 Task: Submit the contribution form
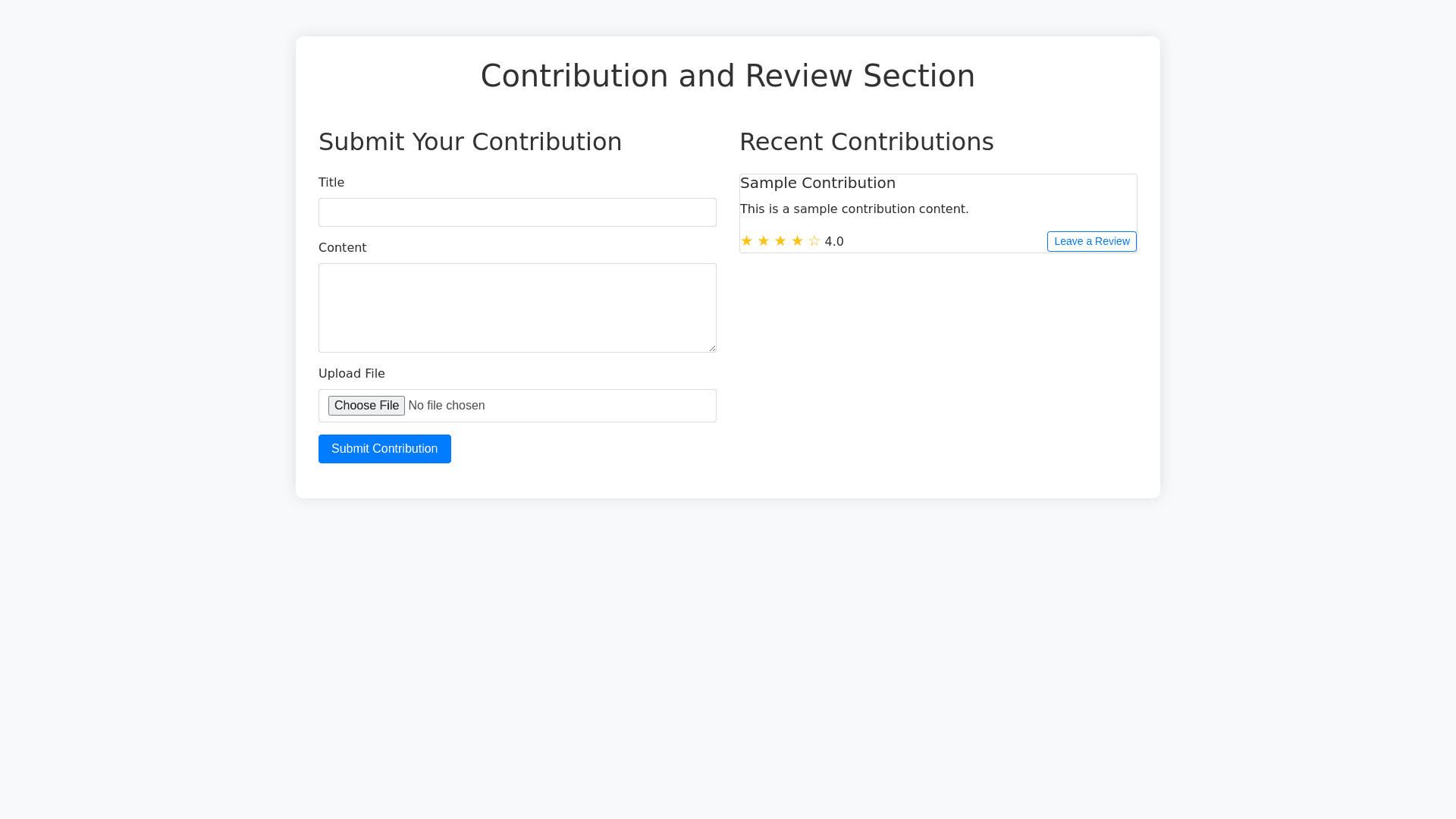tap(384, 449)
